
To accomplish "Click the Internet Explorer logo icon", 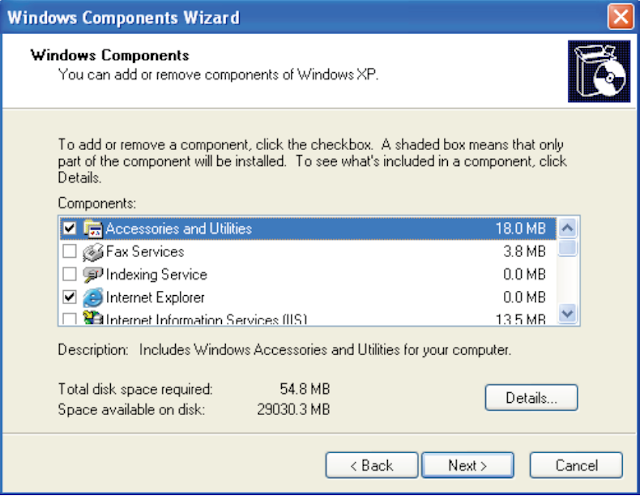I will coord(93,297).
